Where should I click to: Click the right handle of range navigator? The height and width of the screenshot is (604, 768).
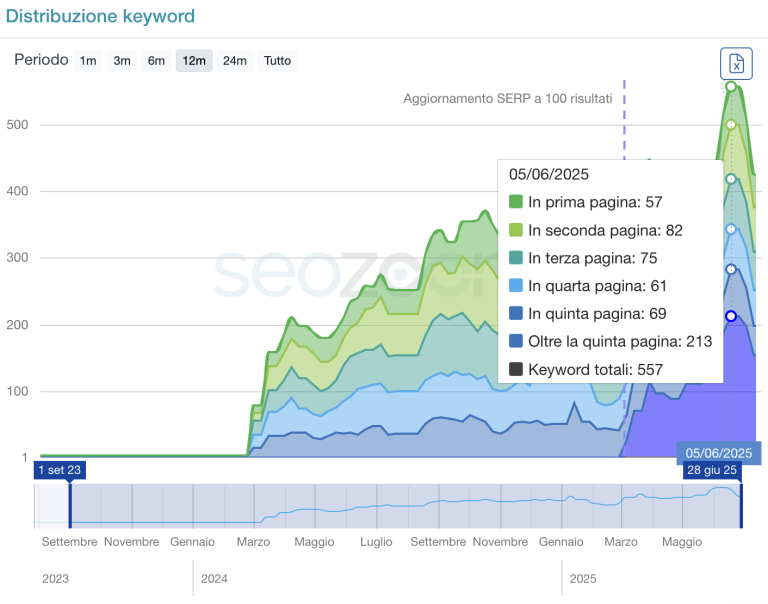(x=740, y=505)
